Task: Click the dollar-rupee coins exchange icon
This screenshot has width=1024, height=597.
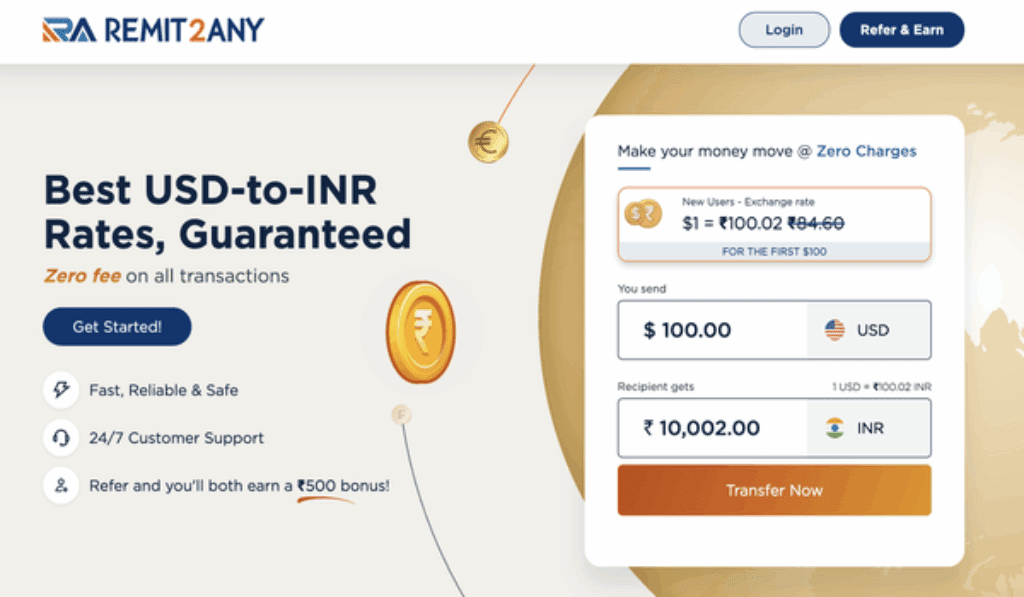Action: pos(643,214)
